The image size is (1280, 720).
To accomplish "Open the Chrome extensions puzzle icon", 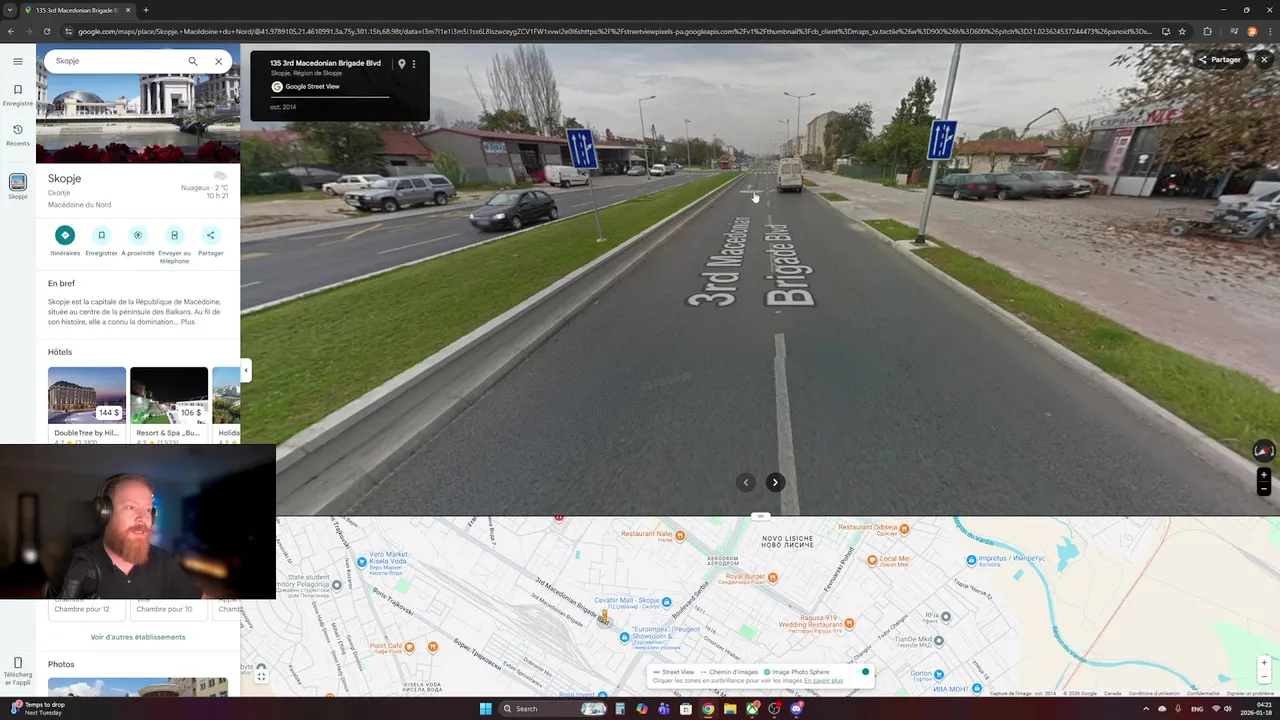I will pyautogui.click(x=1207, y=31).
